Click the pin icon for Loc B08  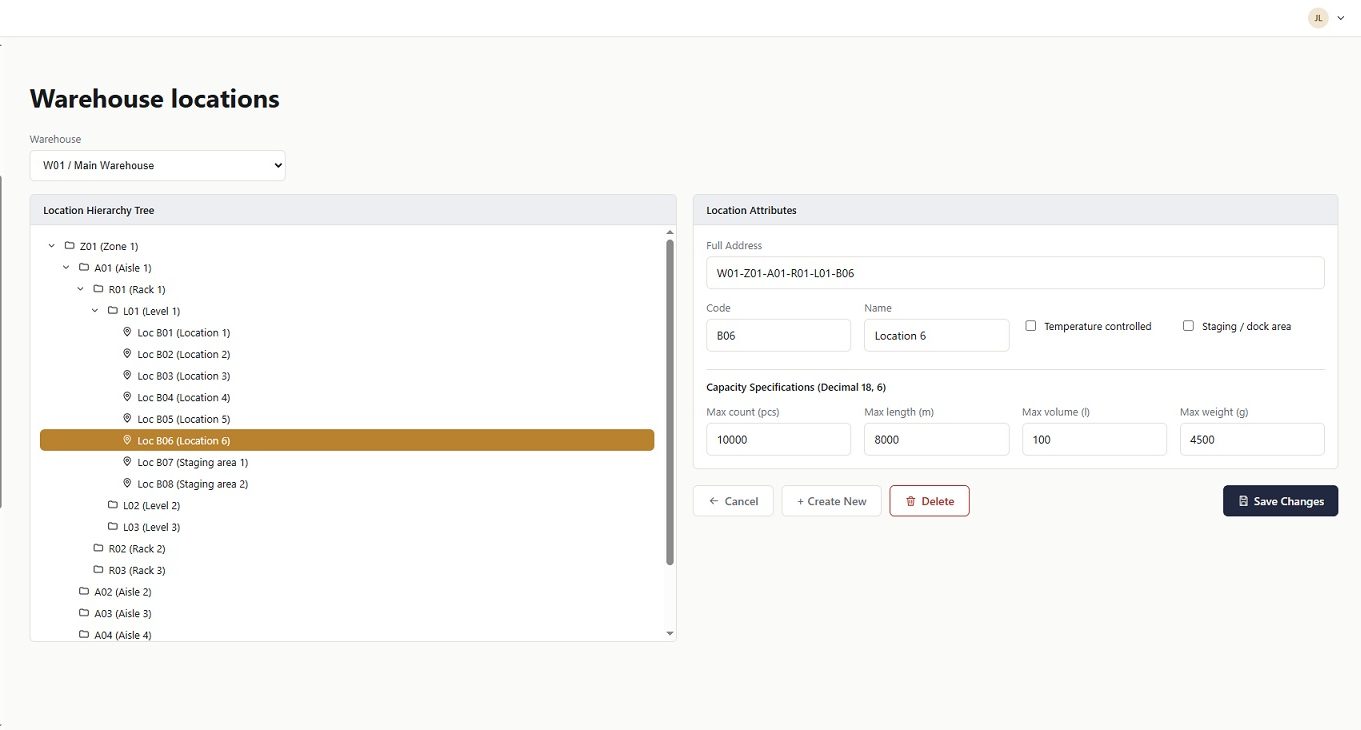coord(127,484)
